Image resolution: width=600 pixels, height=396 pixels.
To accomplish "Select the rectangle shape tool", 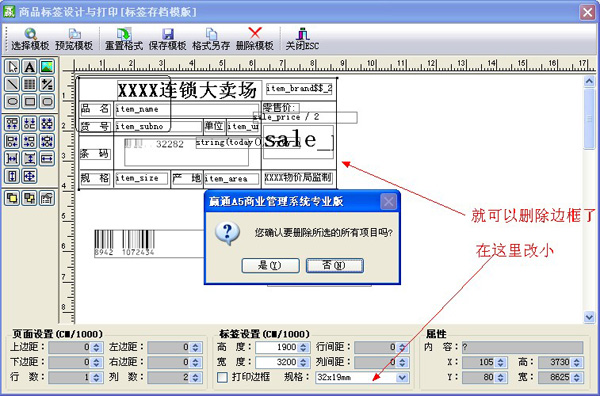I will (29, 102).
